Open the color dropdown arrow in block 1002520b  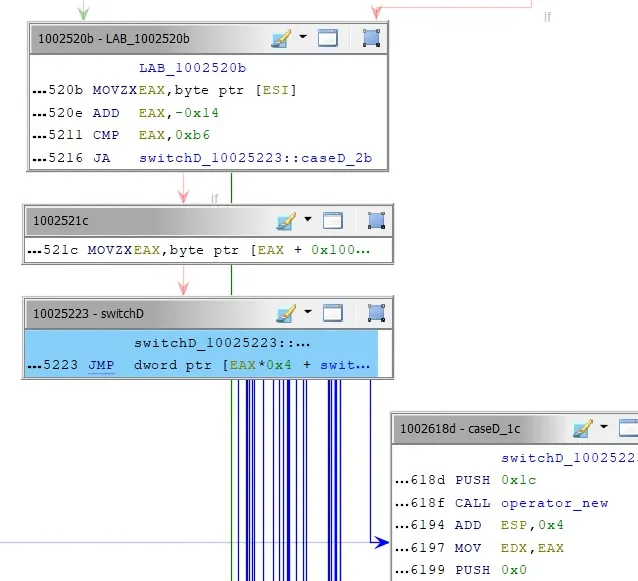tap(303, 37)
